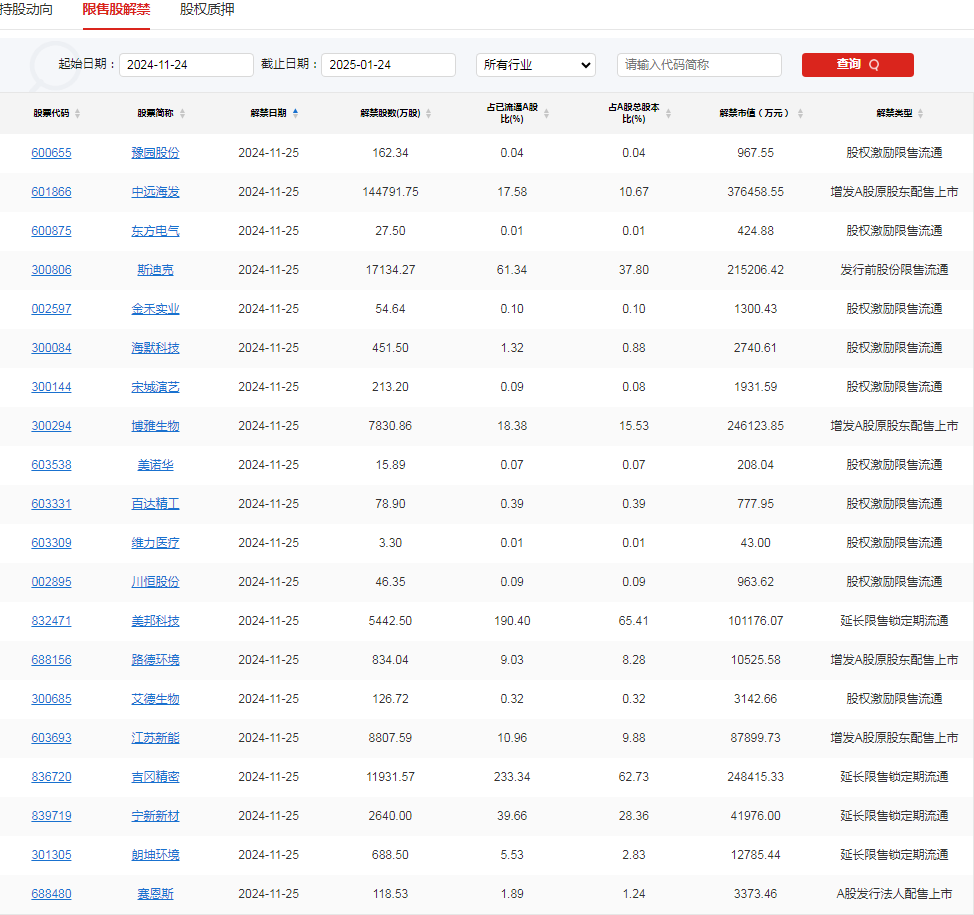Open 艾德生物 stock name link
Image resolution: width=974 pixels, height=915 pixels.
(155, 699)
